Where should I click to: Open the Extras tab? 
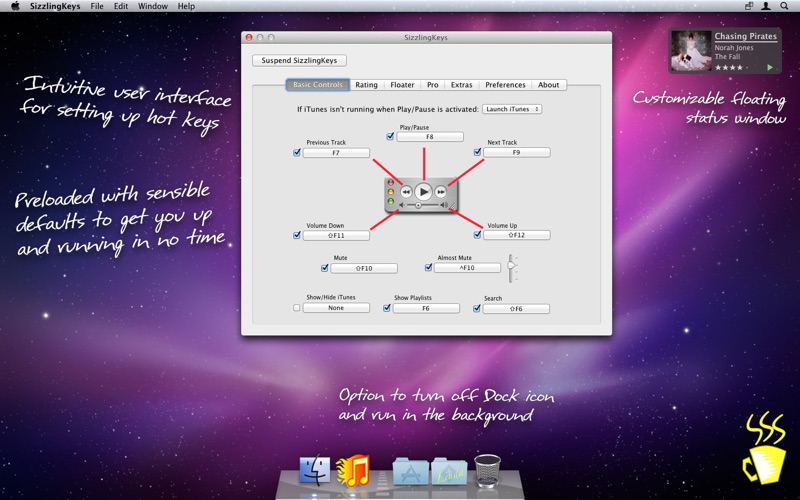(462, 85)
